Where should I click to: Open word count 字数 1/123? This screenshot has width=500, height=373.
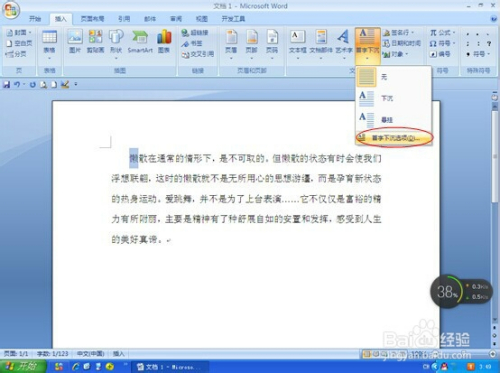pos(52,354)
